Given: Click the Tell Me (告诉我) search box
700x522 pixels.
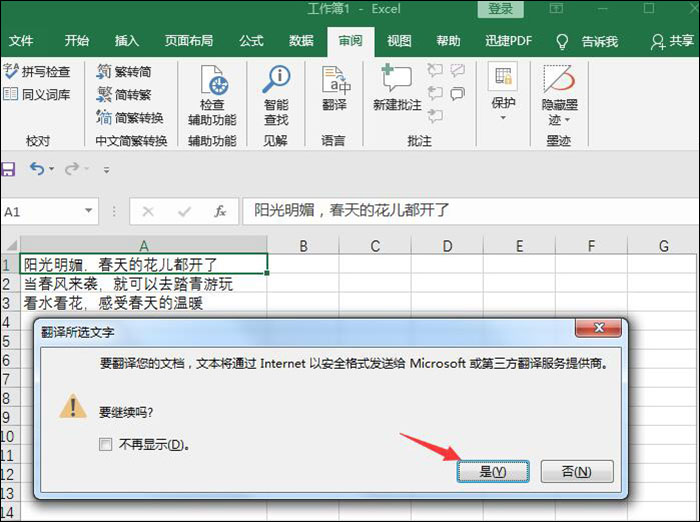Looking at the screenshot, I should coord(600,42).
